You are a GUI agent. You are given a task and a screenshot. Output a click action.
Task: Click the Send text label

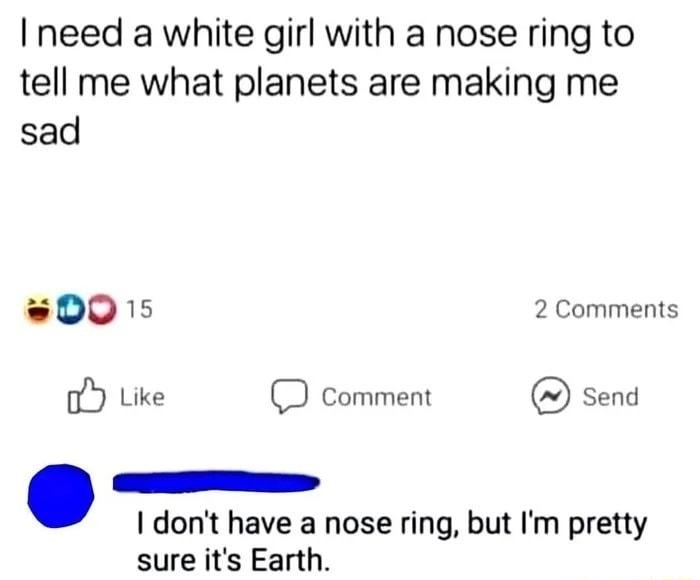[x=609, y=397]
